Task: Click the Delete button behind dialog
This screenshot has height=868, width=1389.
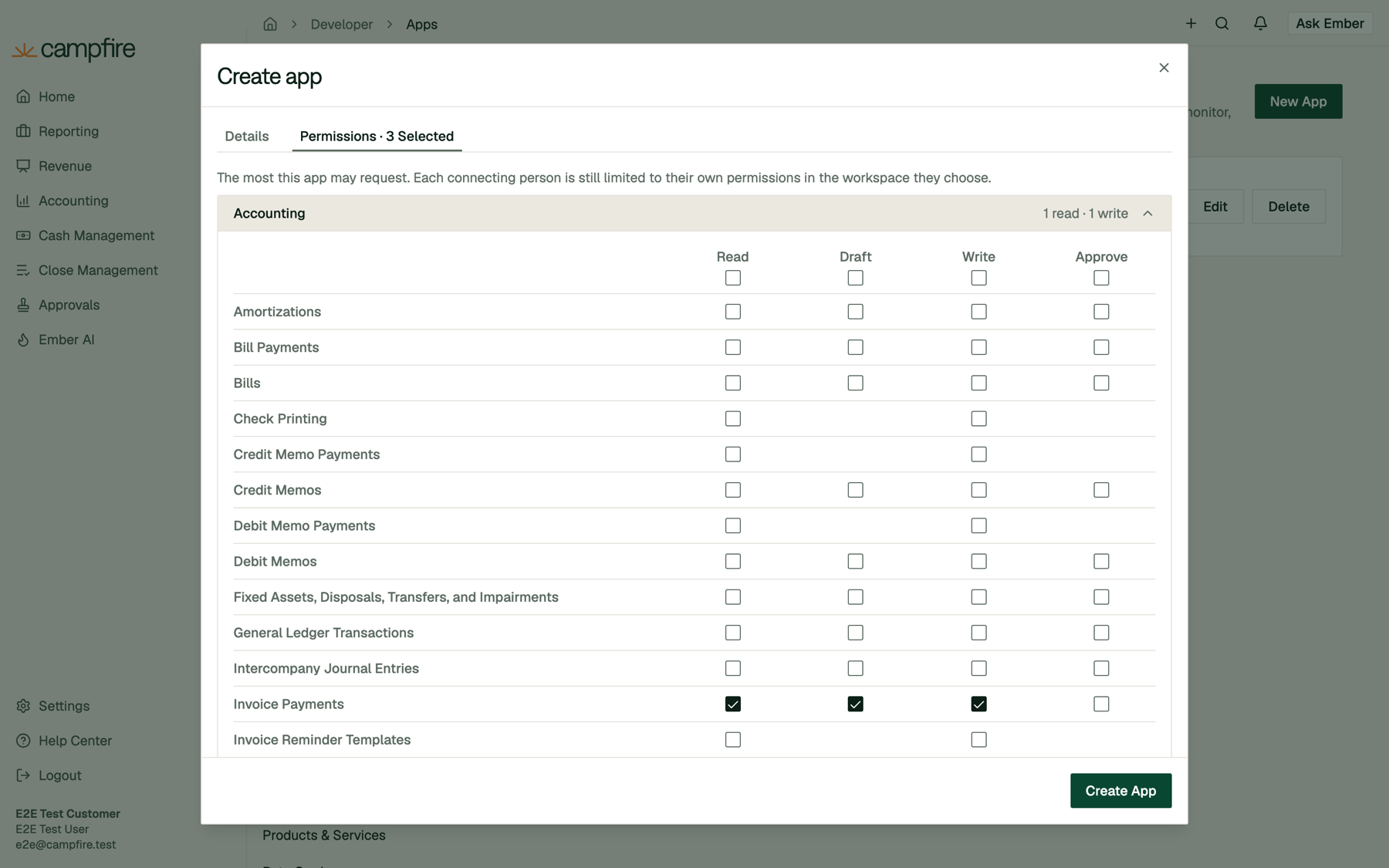Action: (x=1289, y=207)
